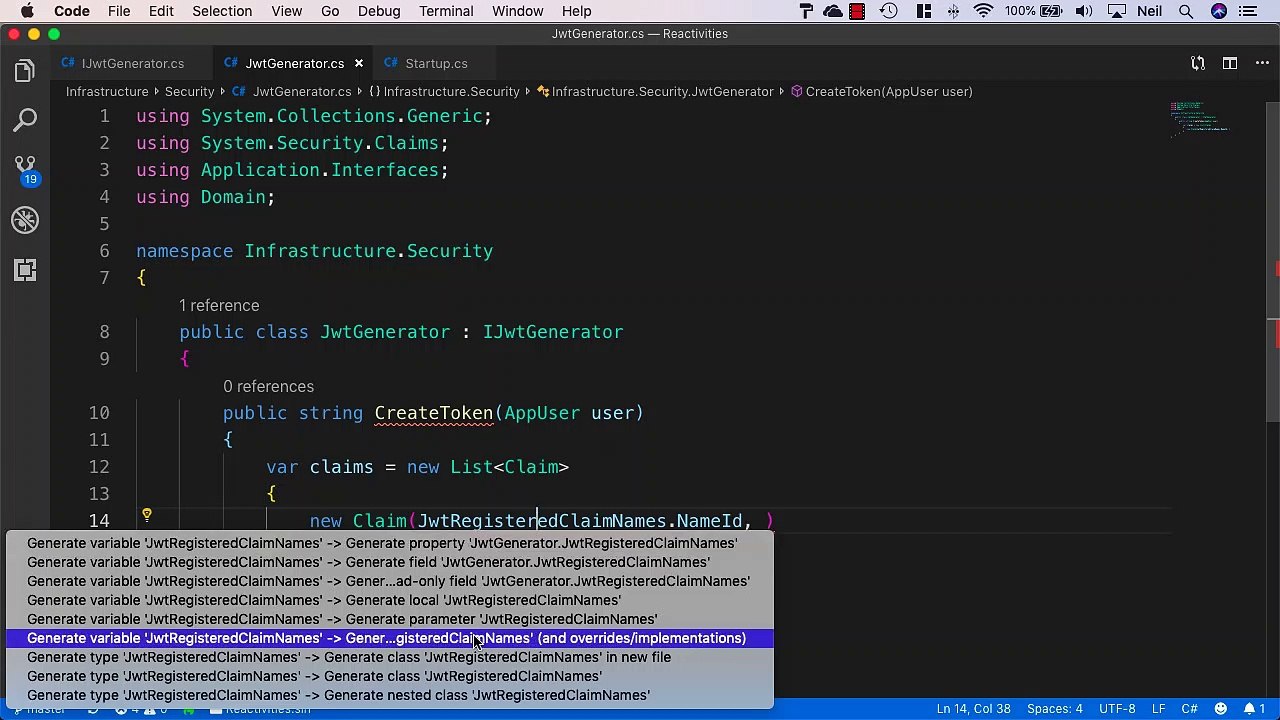Open Spotlight search in macOS menu bar
The height and width of the screenshot is (720, 1280).
point(1186,11)
